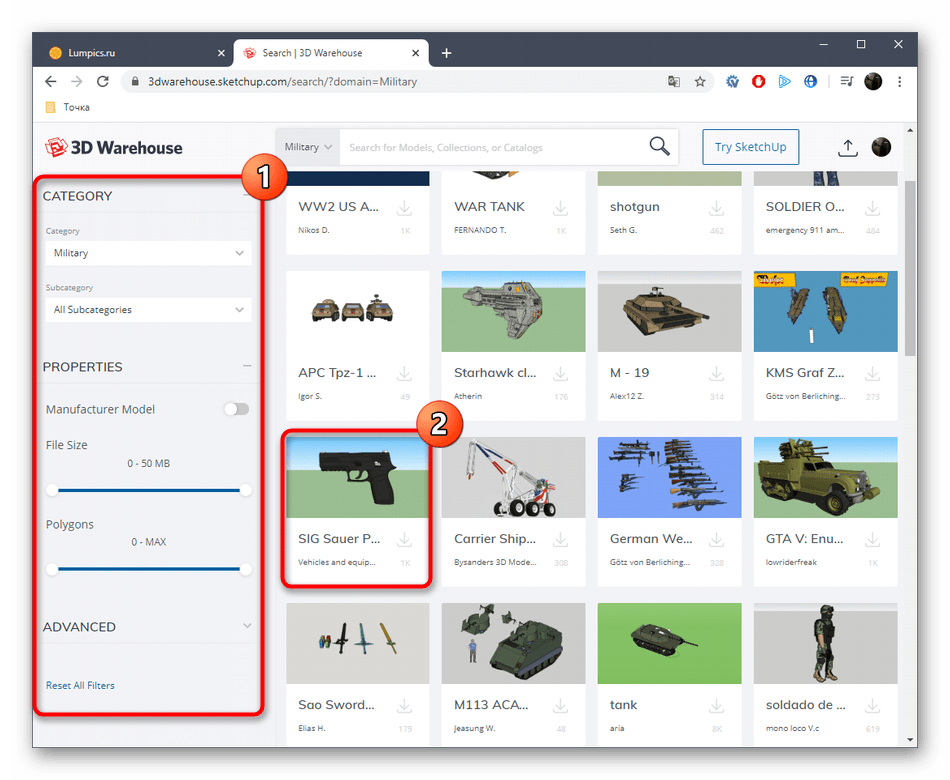Collapse the Properties section

pos(247,367)
